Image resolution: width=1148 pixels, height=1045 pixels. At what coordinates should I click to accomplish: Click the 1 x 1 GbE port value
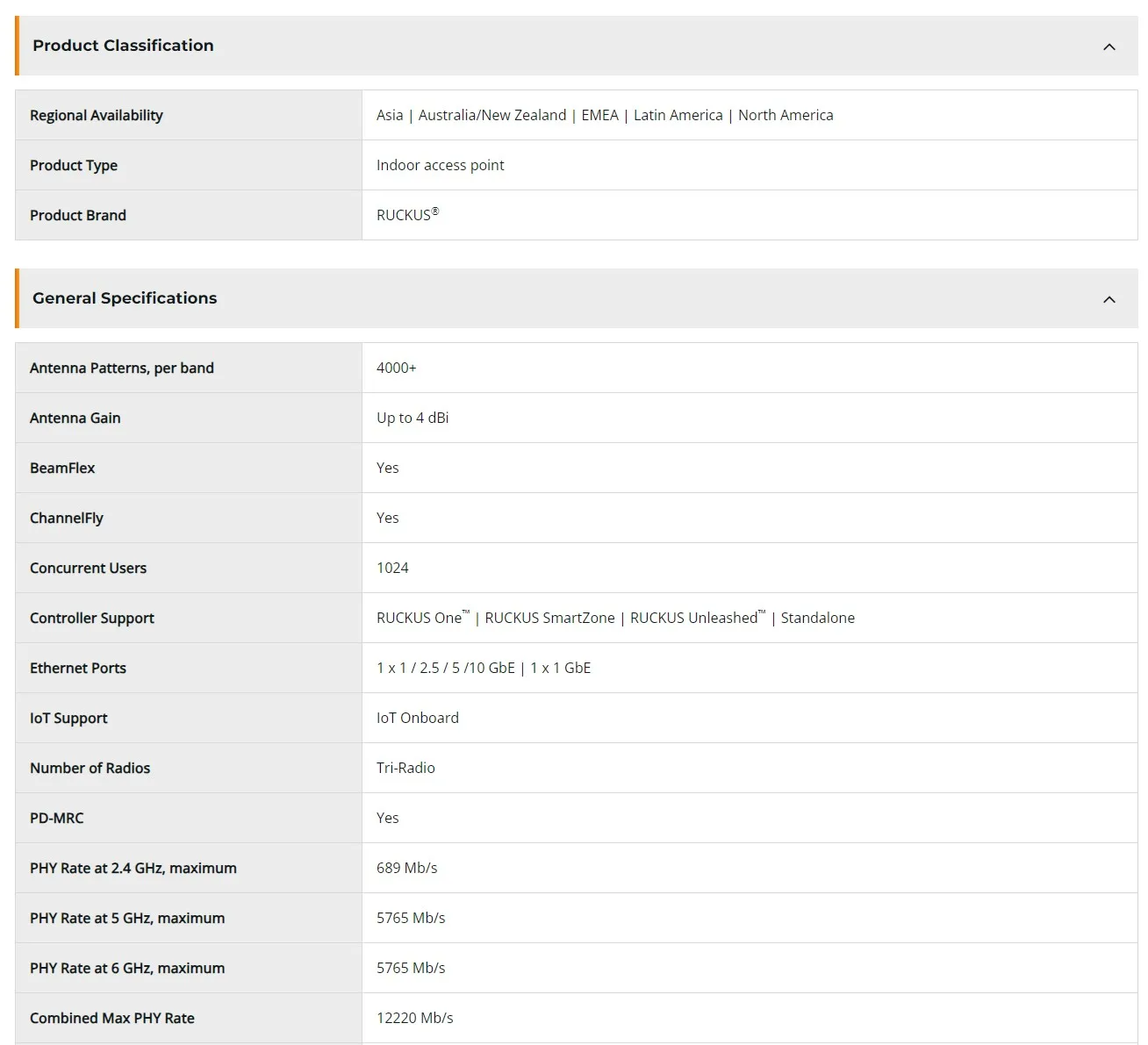click(561, 668)
